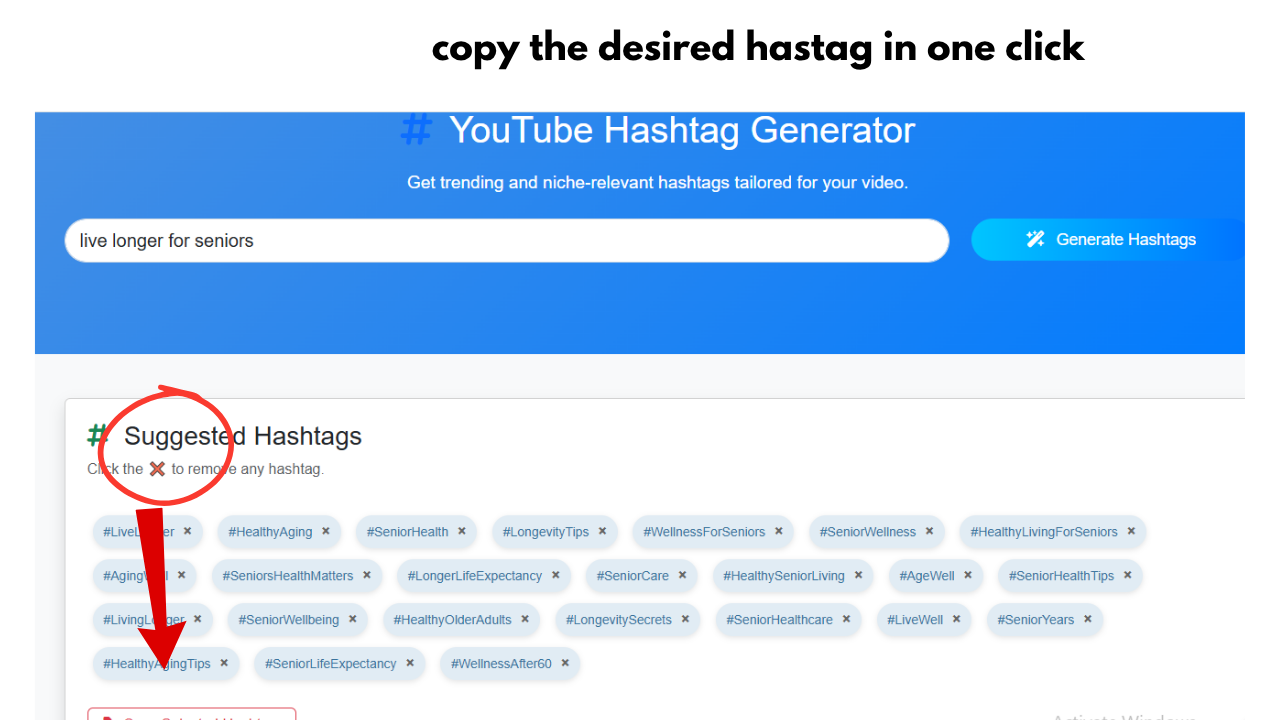Select the #SeniorWellness hashtag text
This screenshot has height=720, width=1280.
868,532
